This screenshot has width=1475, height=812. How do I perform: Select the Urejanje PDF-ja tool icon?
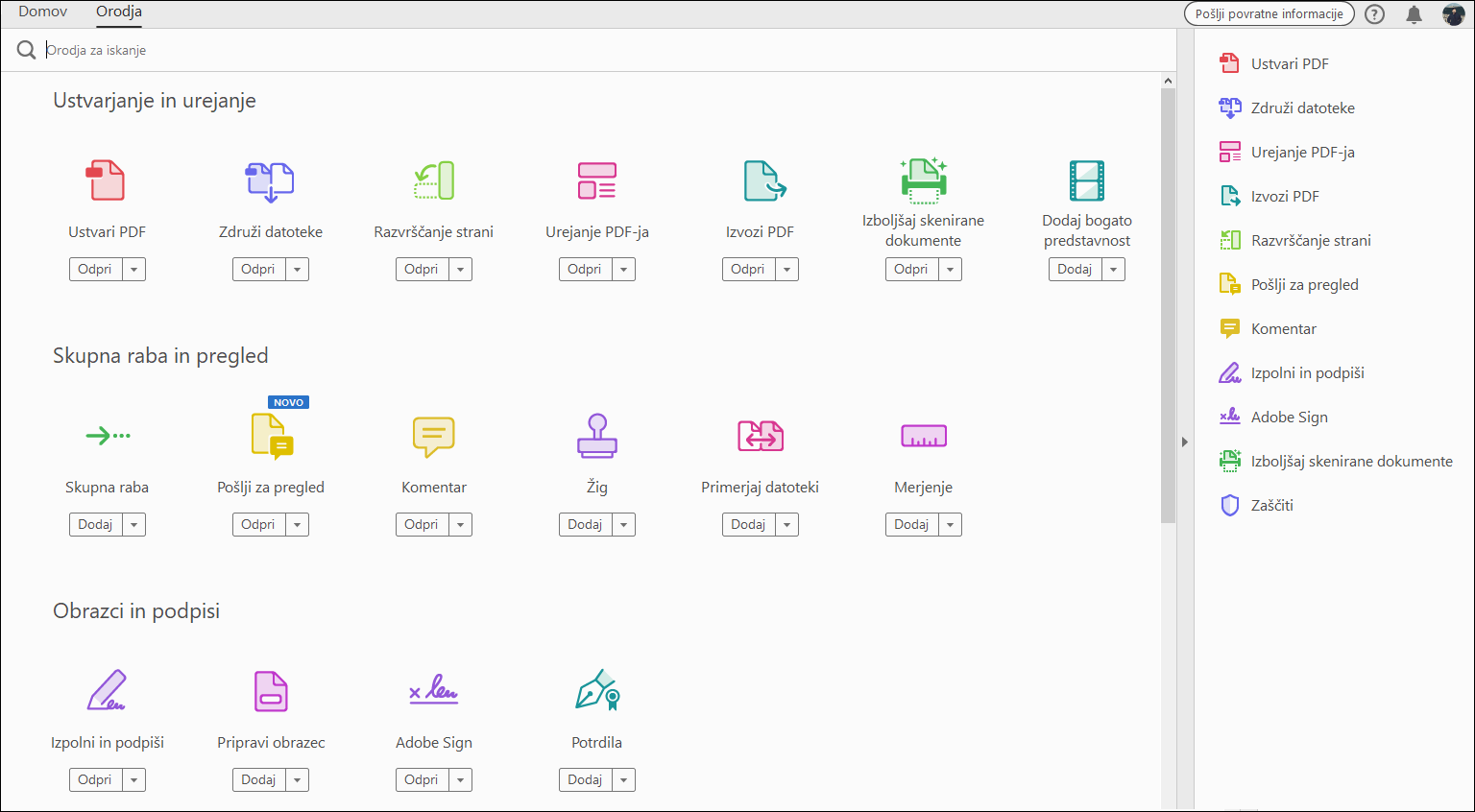pos(597,180)
